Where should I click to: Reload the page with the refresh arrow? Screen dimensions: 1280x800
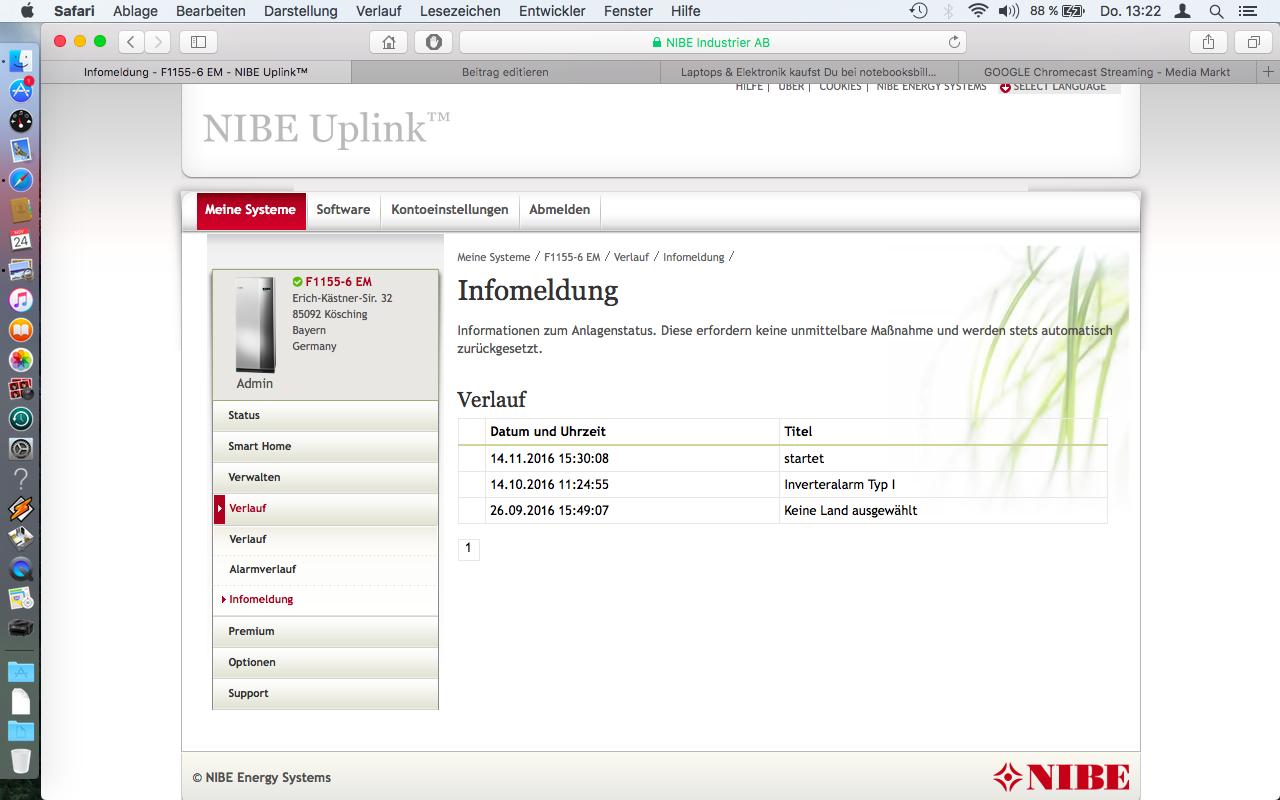coord(954,42)
